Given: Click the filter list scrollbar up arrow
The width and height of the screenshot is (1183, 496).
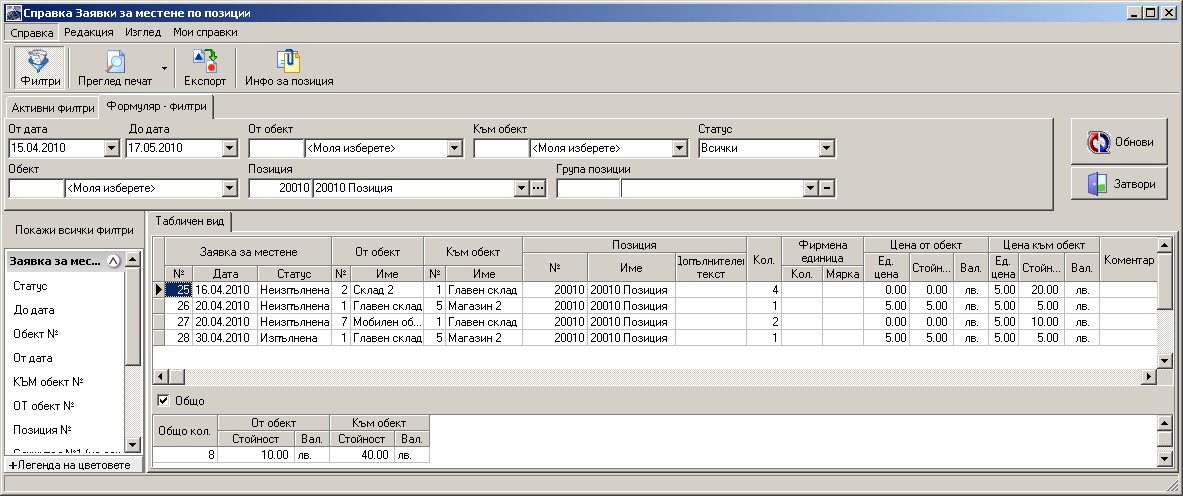Looking at the screenshot, I should pos(133,259).
